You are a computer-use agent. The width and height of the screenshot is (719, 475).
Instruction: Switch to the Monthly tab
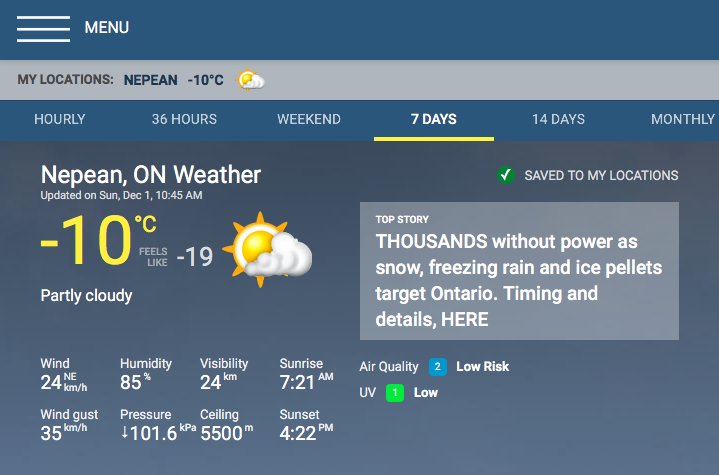point(683,119)
